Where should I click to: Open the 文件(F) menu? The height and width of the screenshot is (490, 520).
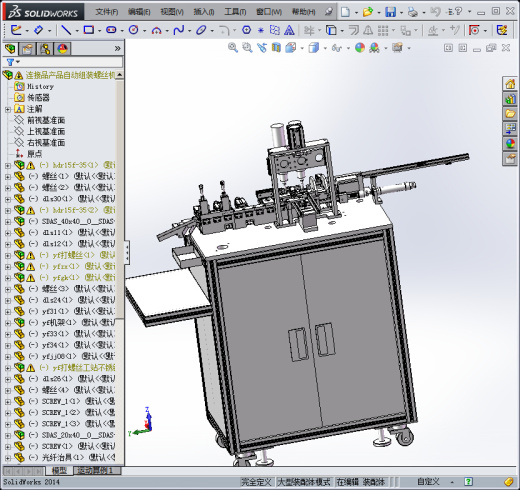pos(107,12)
